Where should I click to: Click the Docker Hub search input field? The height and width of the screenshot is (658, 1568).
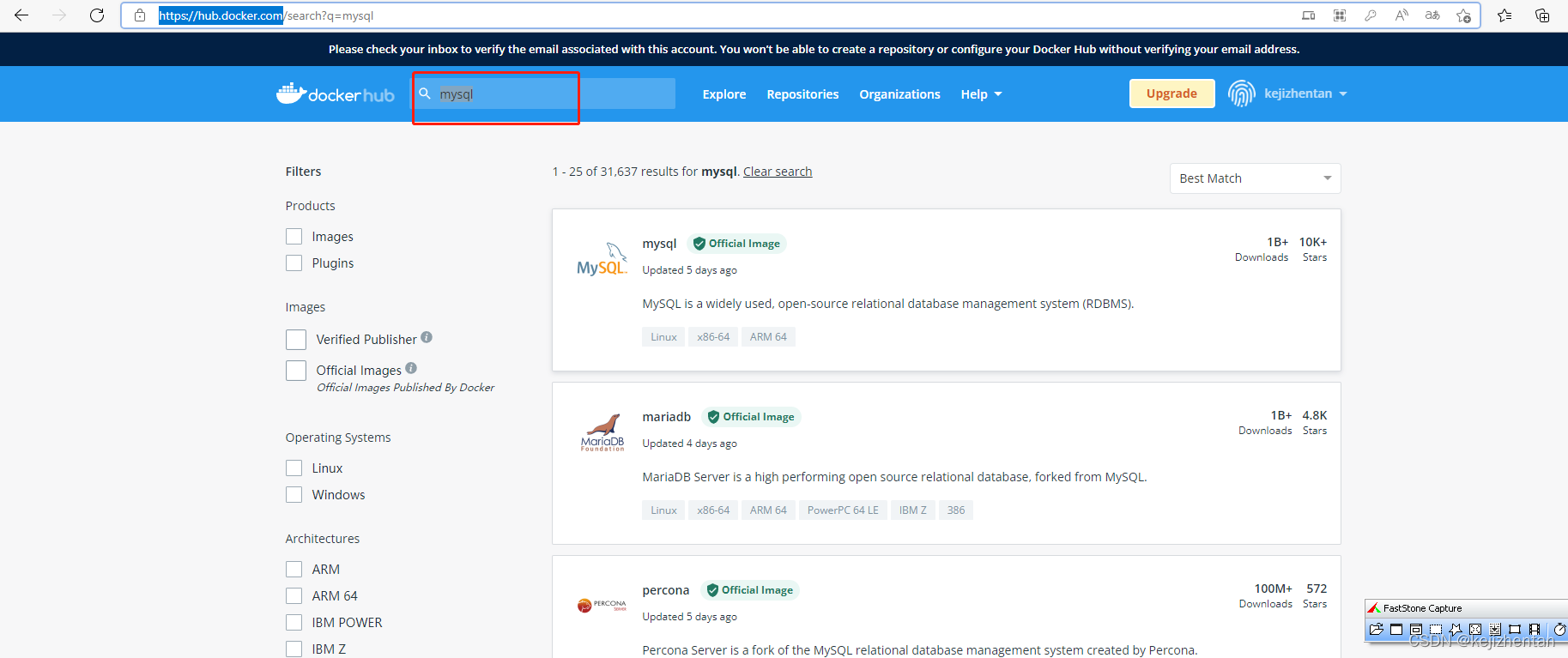pos(544,94)
